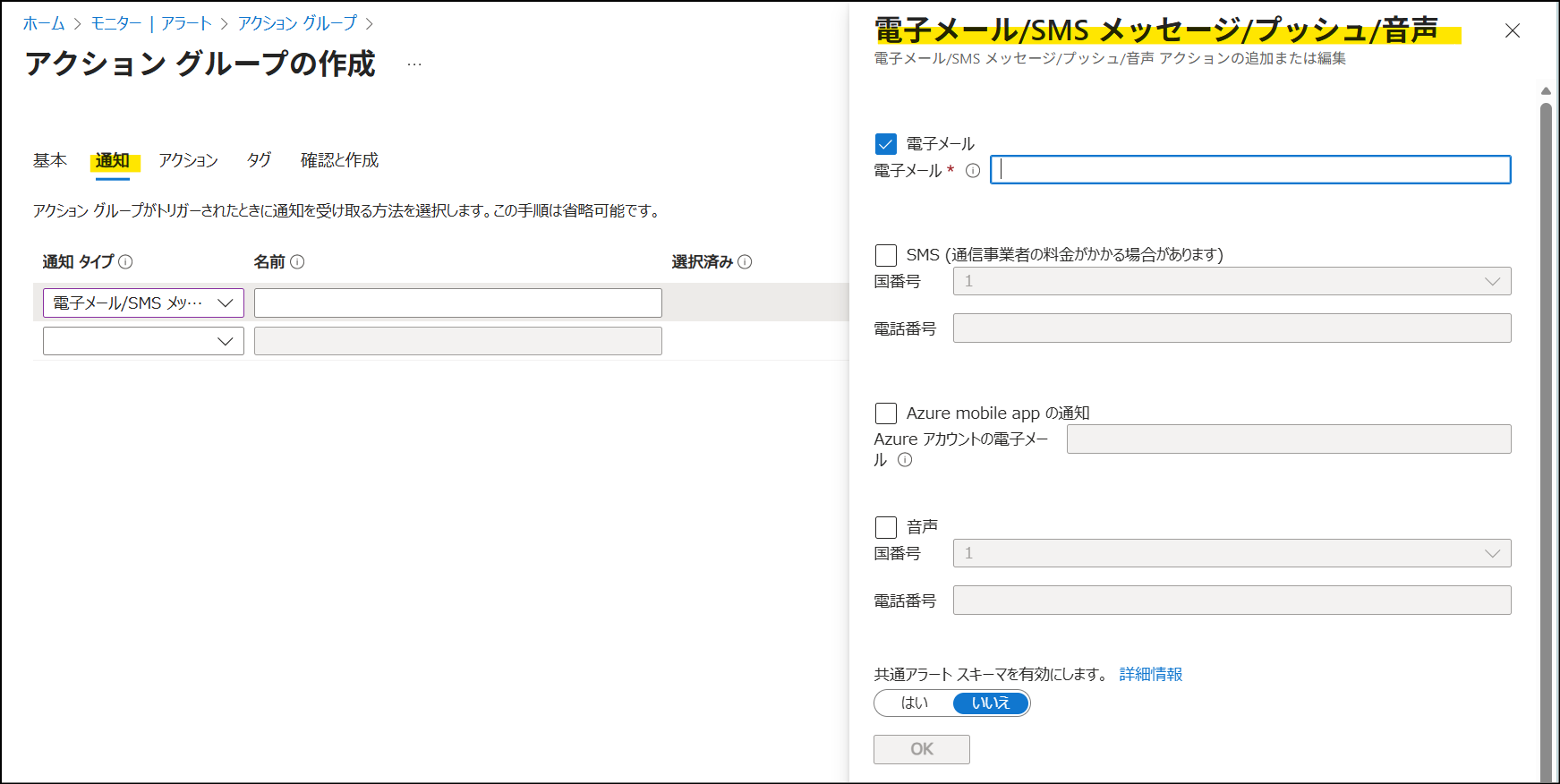Open the 確認と作成 tab
Screen dimensions: 1560x784
tap(339, 160)
